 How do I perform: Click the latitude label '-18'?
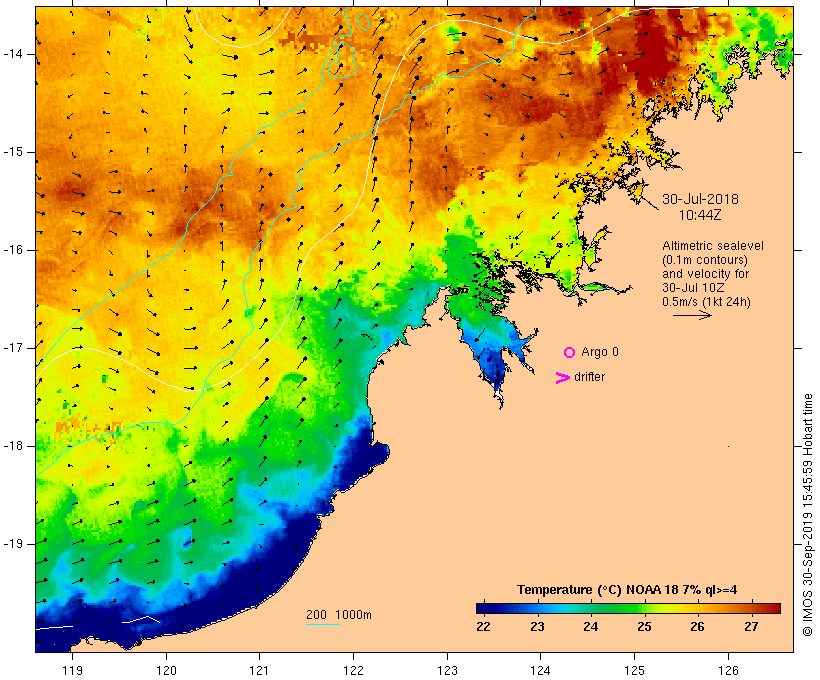13,446
